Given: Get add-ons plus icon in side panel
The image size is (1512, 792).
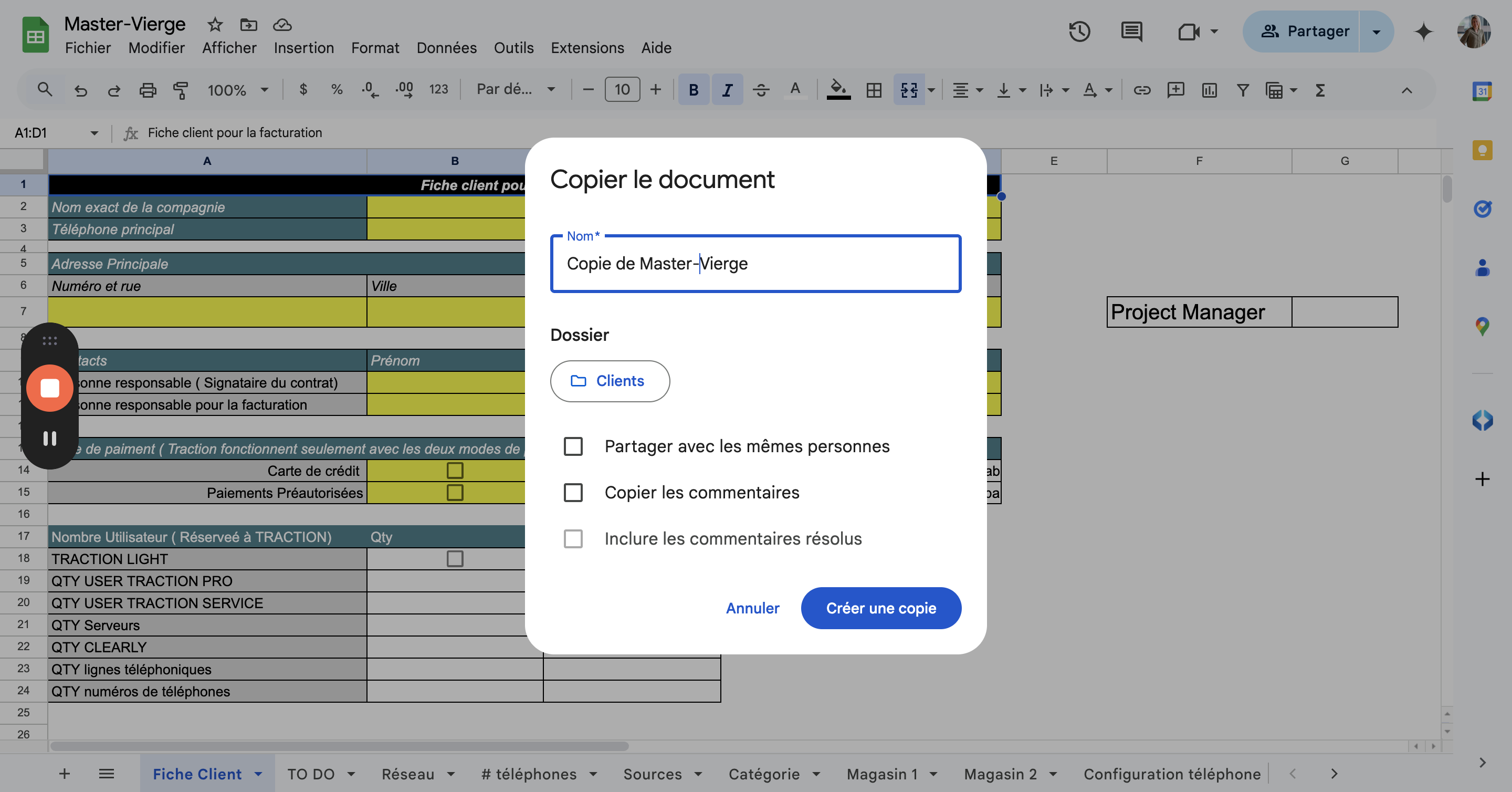Looking at the screenshot, I should coord(1482,479).
